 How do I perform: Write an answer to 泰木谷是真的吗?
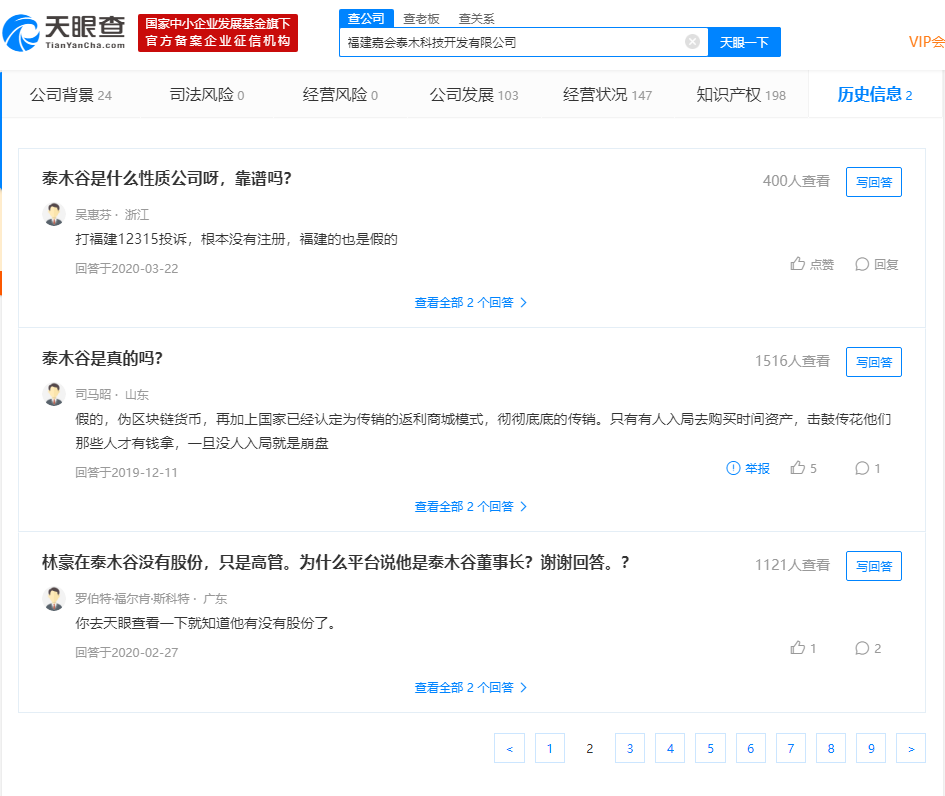pos(874,362)
